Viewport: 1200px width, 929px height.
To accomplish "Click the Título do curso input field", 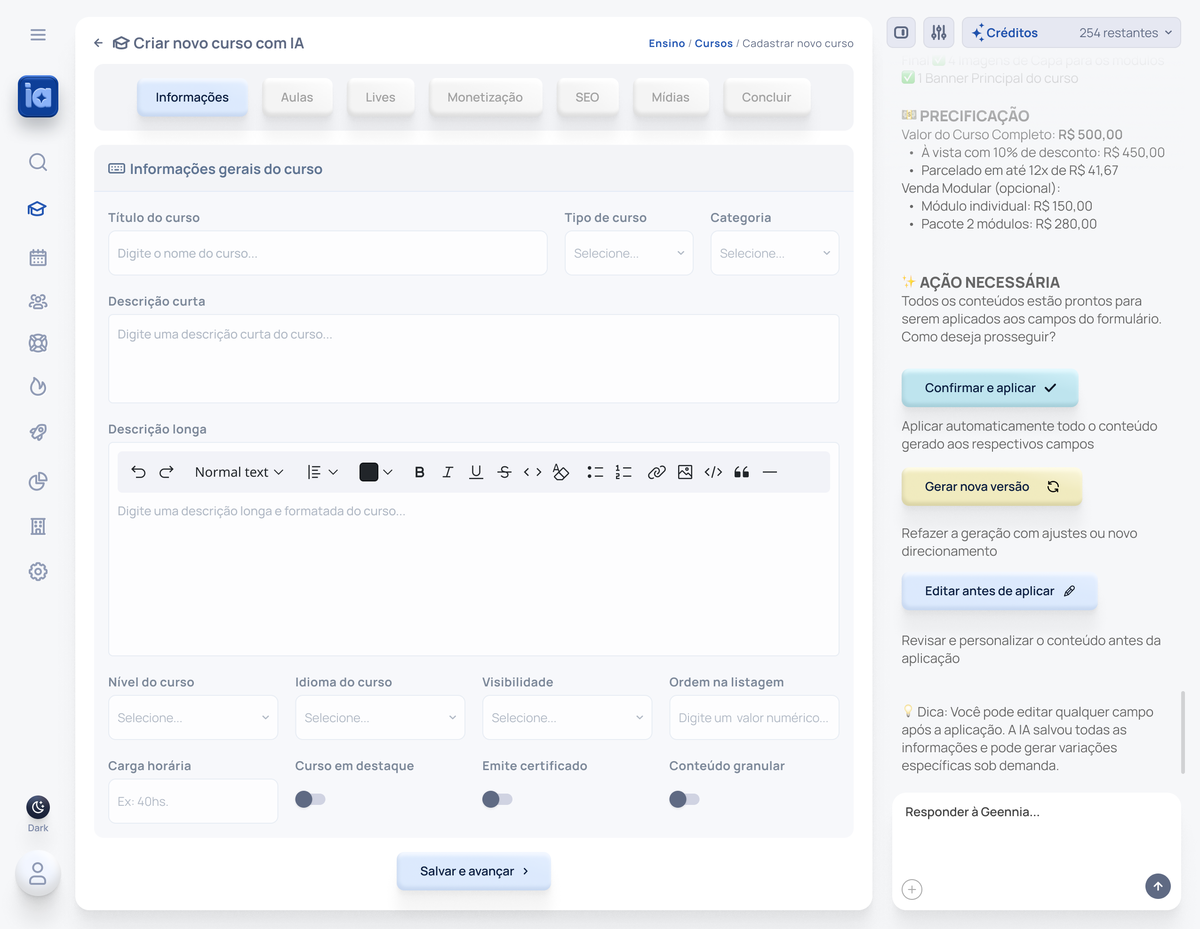I will point(327,253).
